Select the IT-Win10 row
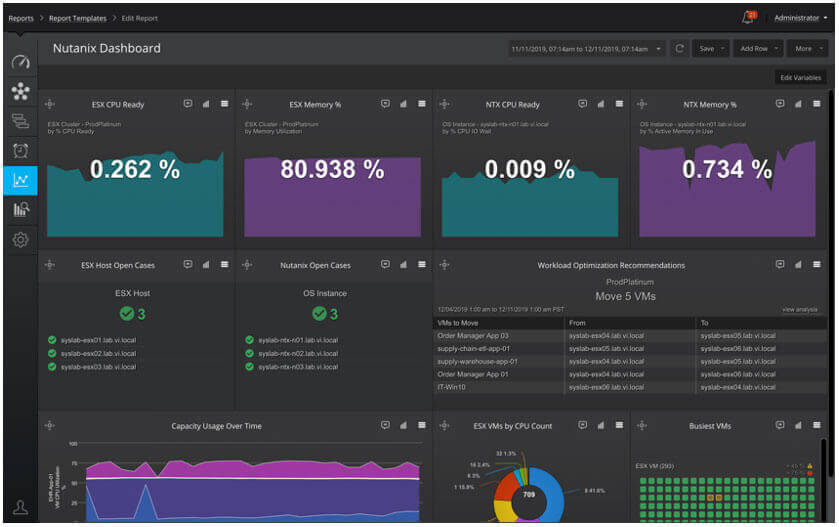This screenshot has height=527, width=839. pyautogui.click(x=629, y=387)
